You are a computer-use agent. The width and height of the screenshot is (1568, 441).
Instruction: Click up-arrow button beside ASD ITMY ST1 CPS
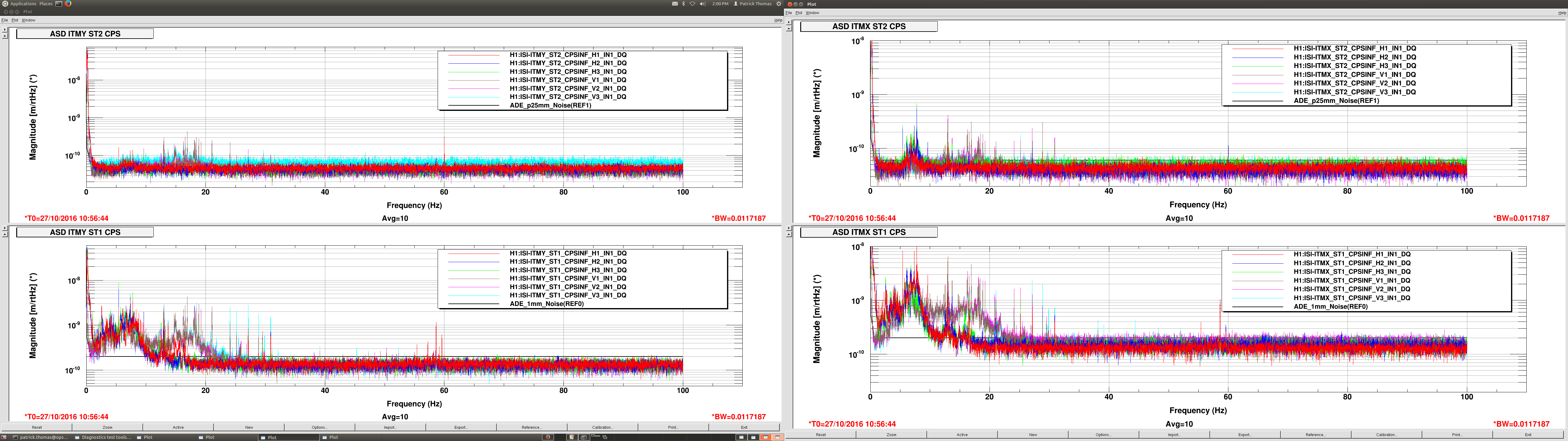point(5,235)
